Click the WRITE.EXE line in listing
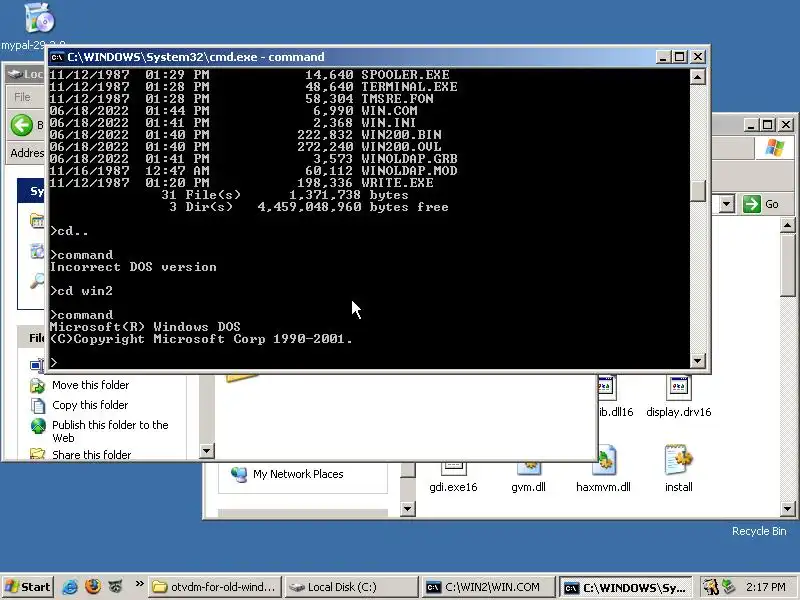Viewport: 800px width, 600px height. click(241, 183)
